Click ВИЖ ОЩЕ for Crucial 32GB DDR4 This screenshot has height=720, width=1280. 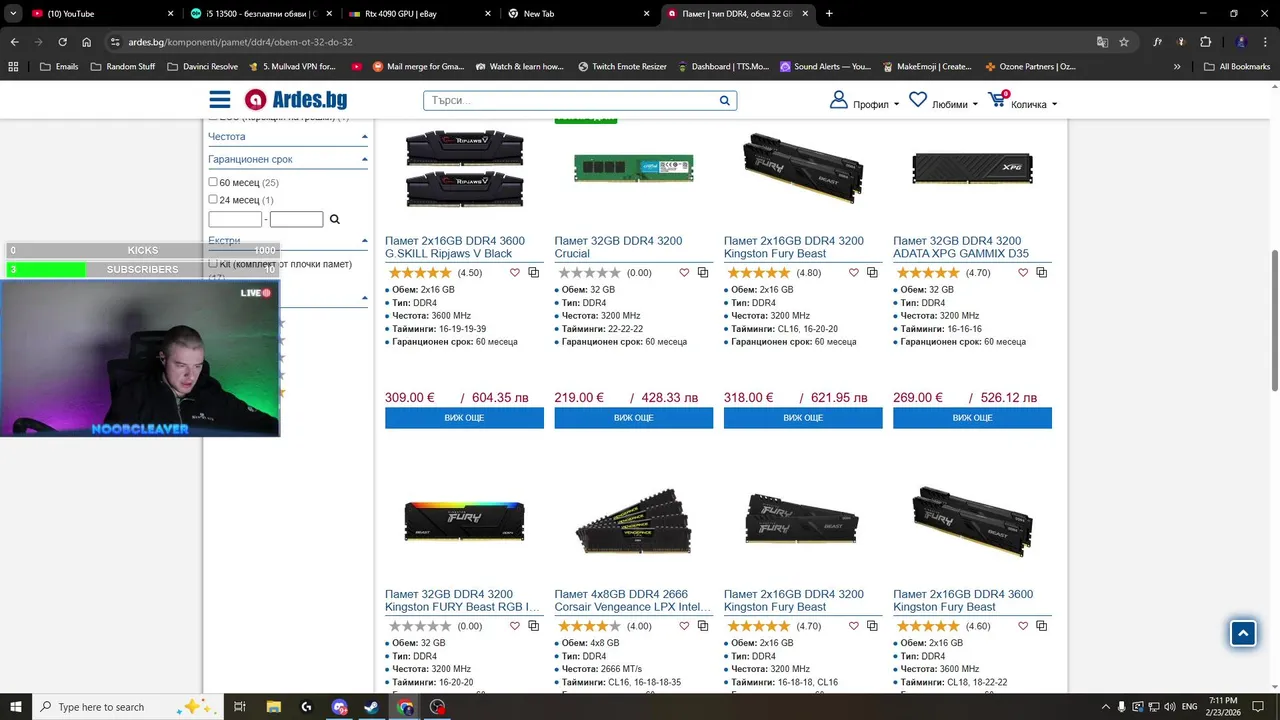(x=634, y=418)
